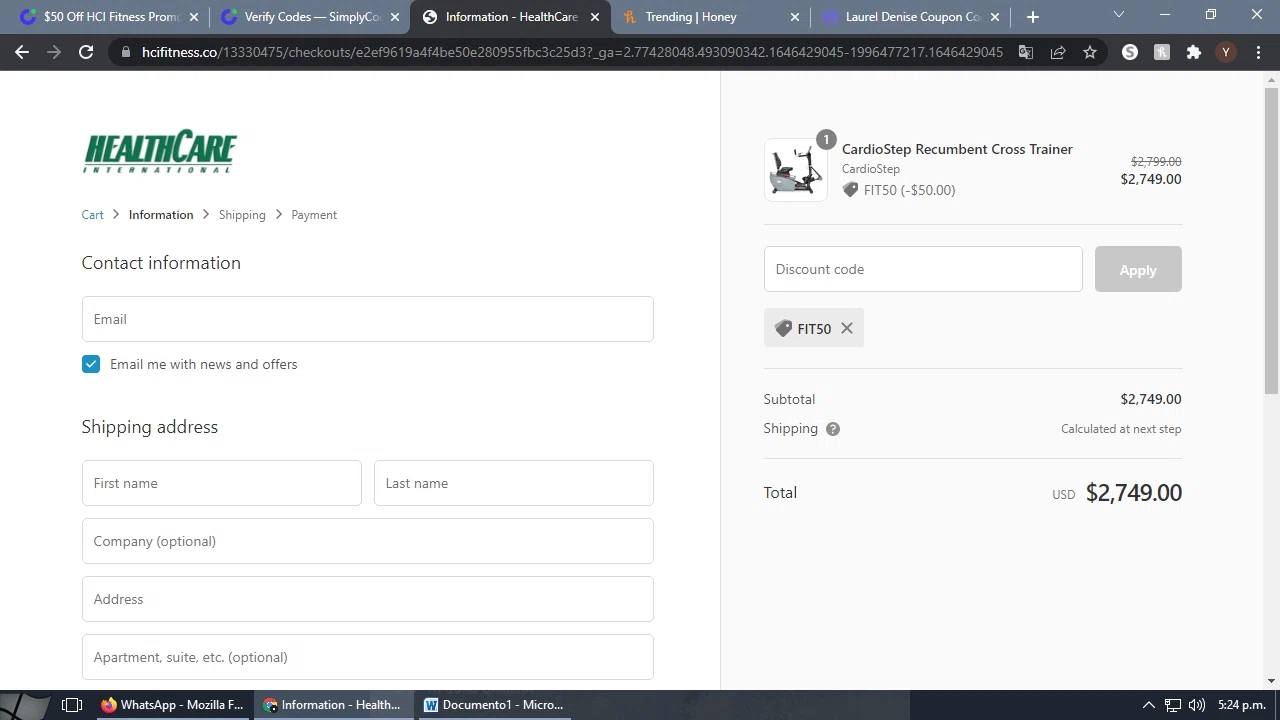Click the share page icon in address bar
Viewport: 1280px width, 720px height.
click(1058, 52)
